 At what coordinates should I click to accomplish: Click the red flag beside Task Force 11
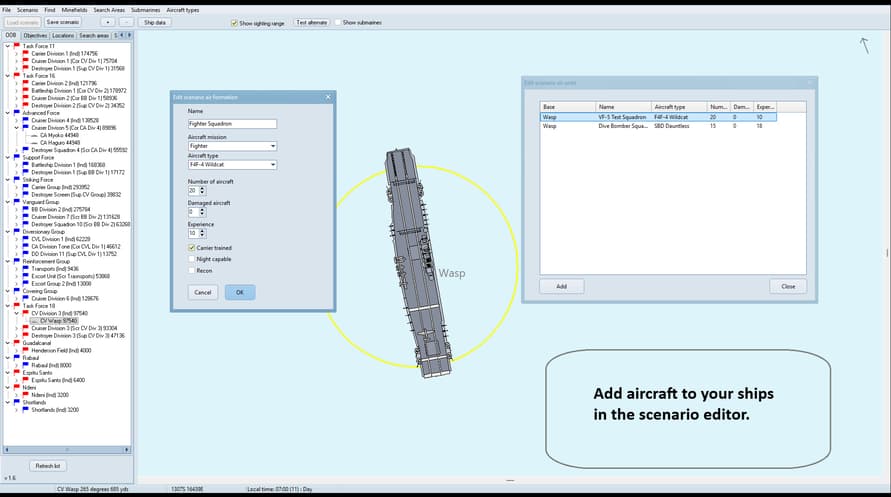[16, 45]
